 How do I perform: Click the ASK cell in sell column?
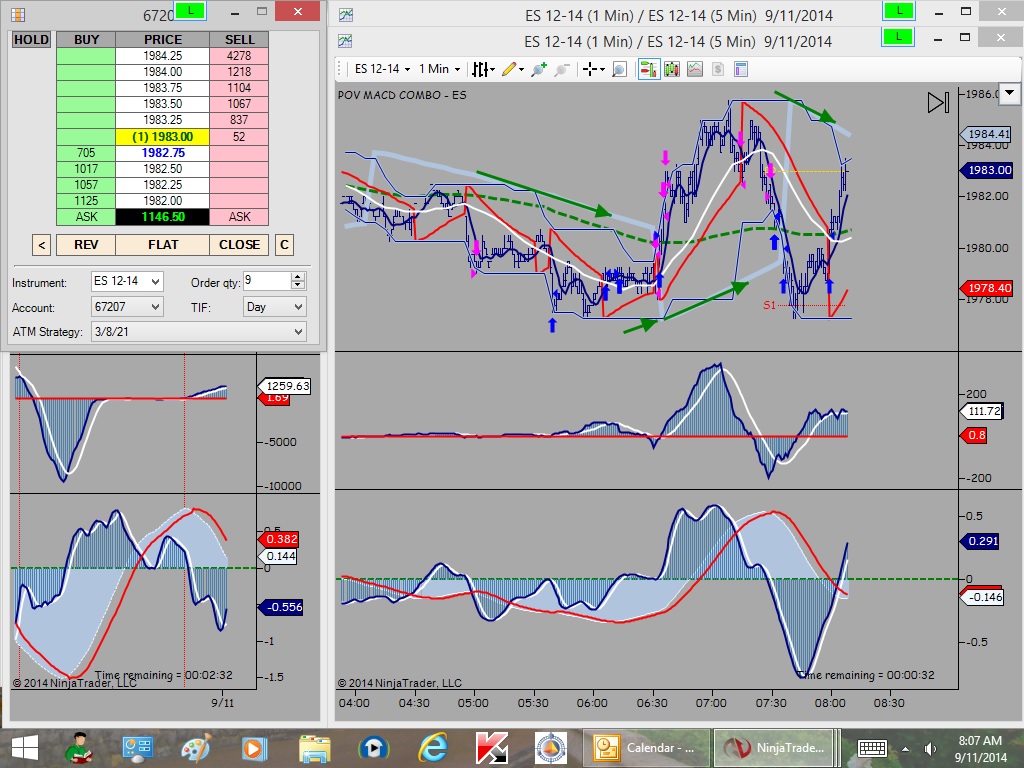click(239, 217)
